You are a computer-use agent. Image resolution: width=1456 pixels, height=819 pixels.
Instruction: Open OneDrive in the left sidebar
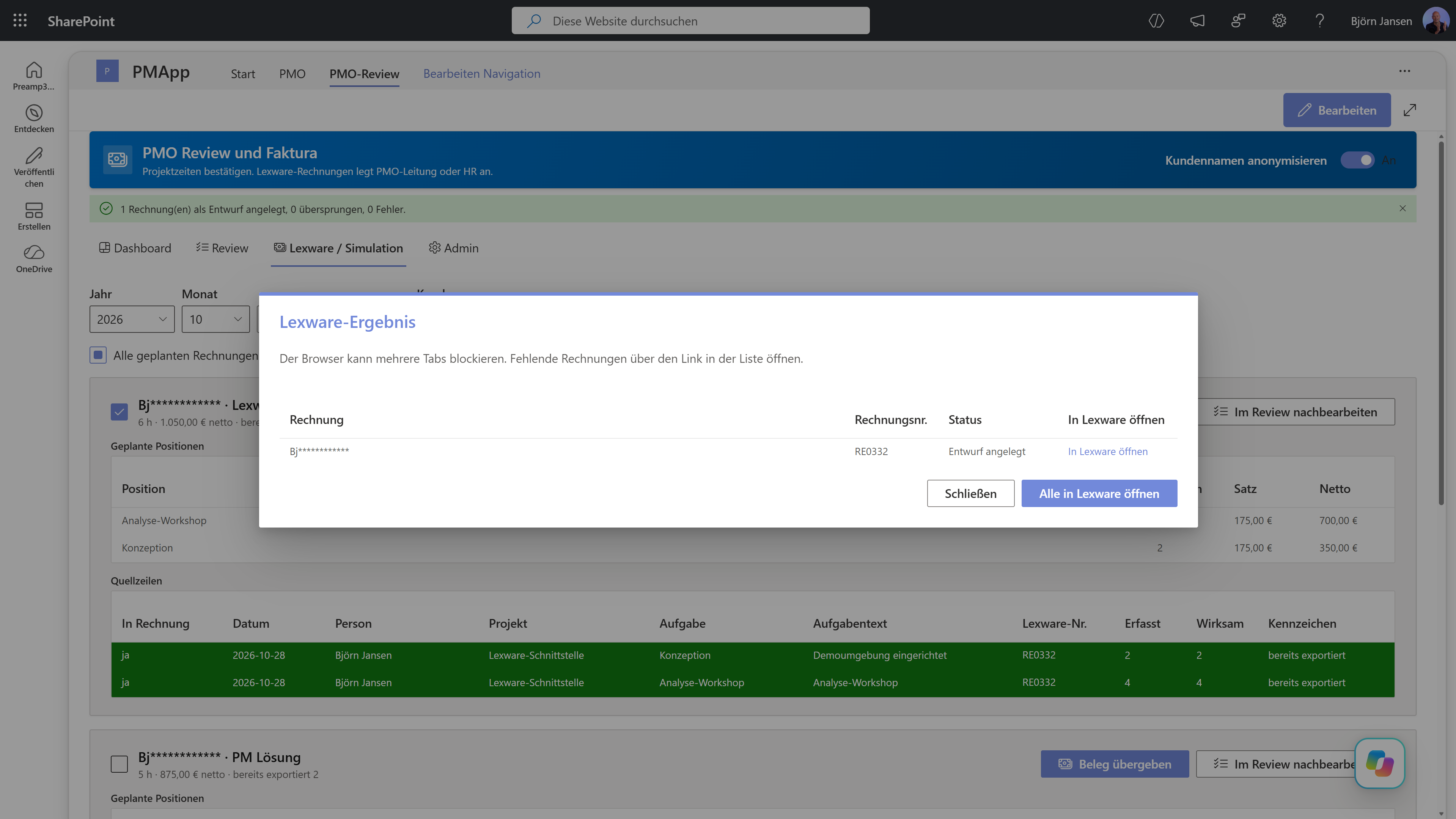coord(34,259)
